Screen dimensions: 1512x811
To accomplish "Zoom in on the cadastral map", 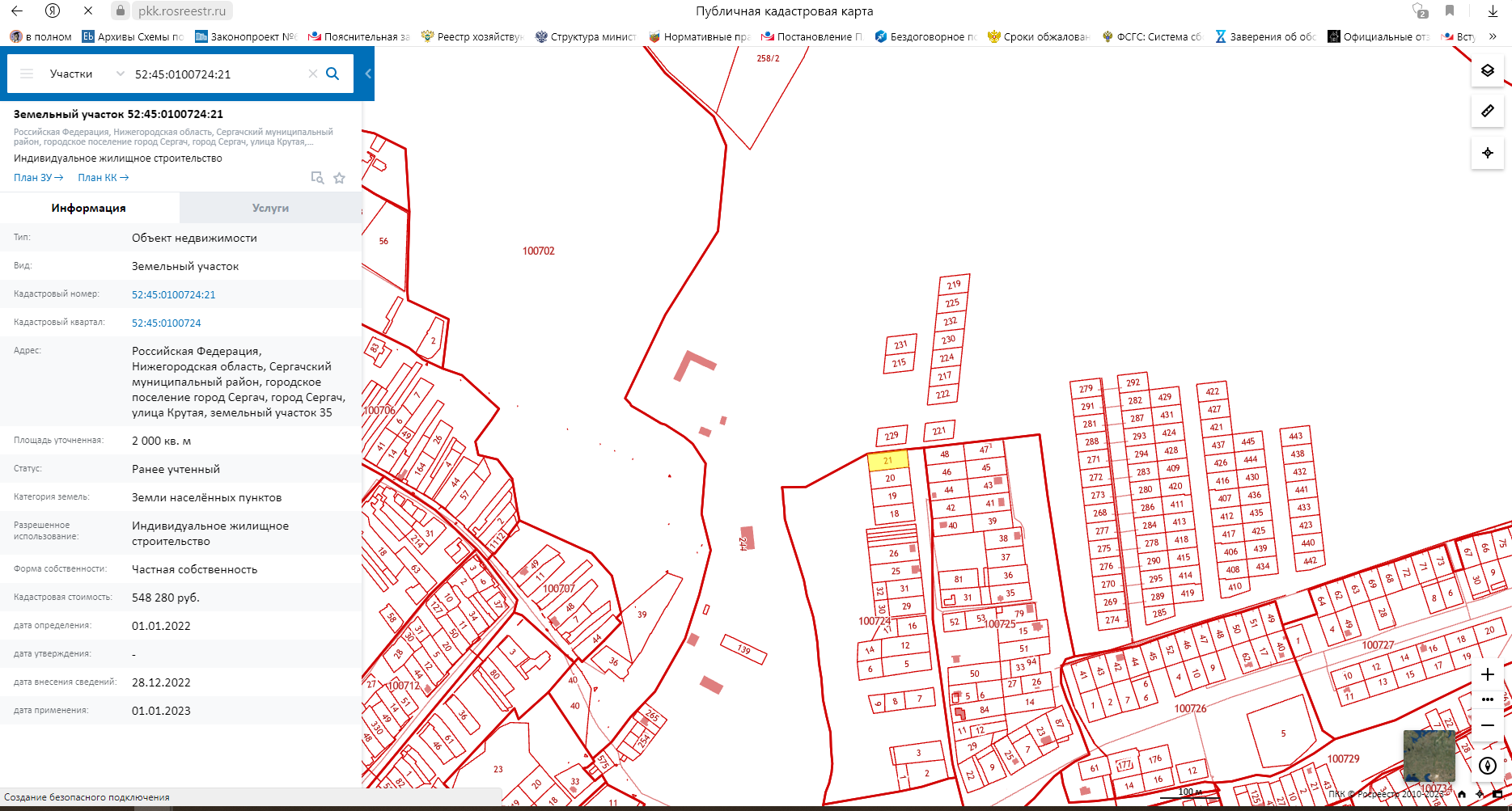I will coord(1487,674).
